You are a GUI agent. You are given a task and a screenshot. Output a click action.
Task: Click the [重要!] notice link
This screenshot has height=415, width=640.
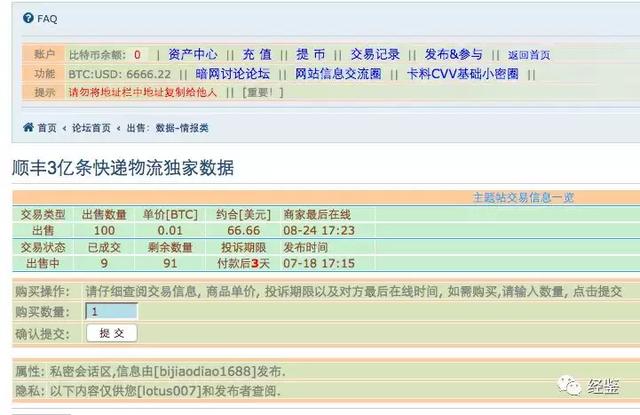pyautogui.click(x=263, y=92)
